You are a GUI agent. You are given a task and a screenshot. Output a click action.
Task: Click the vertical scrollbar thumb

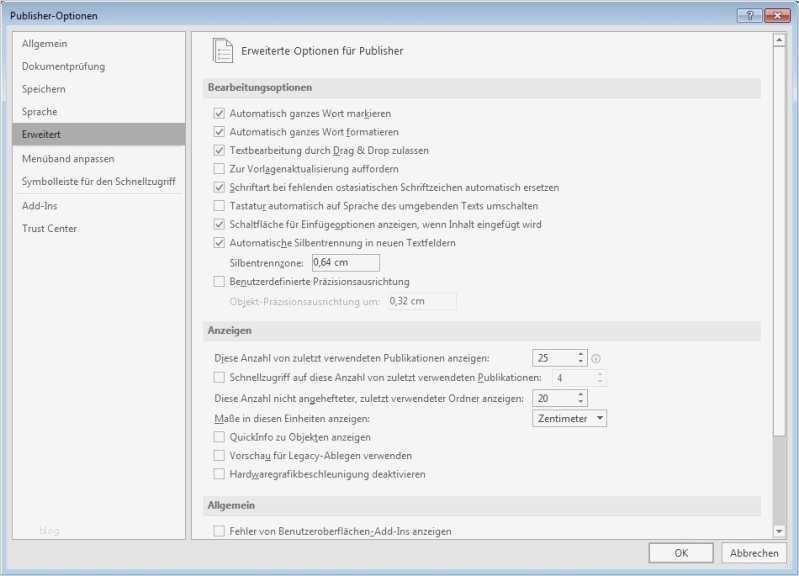(x=779, y=241)
